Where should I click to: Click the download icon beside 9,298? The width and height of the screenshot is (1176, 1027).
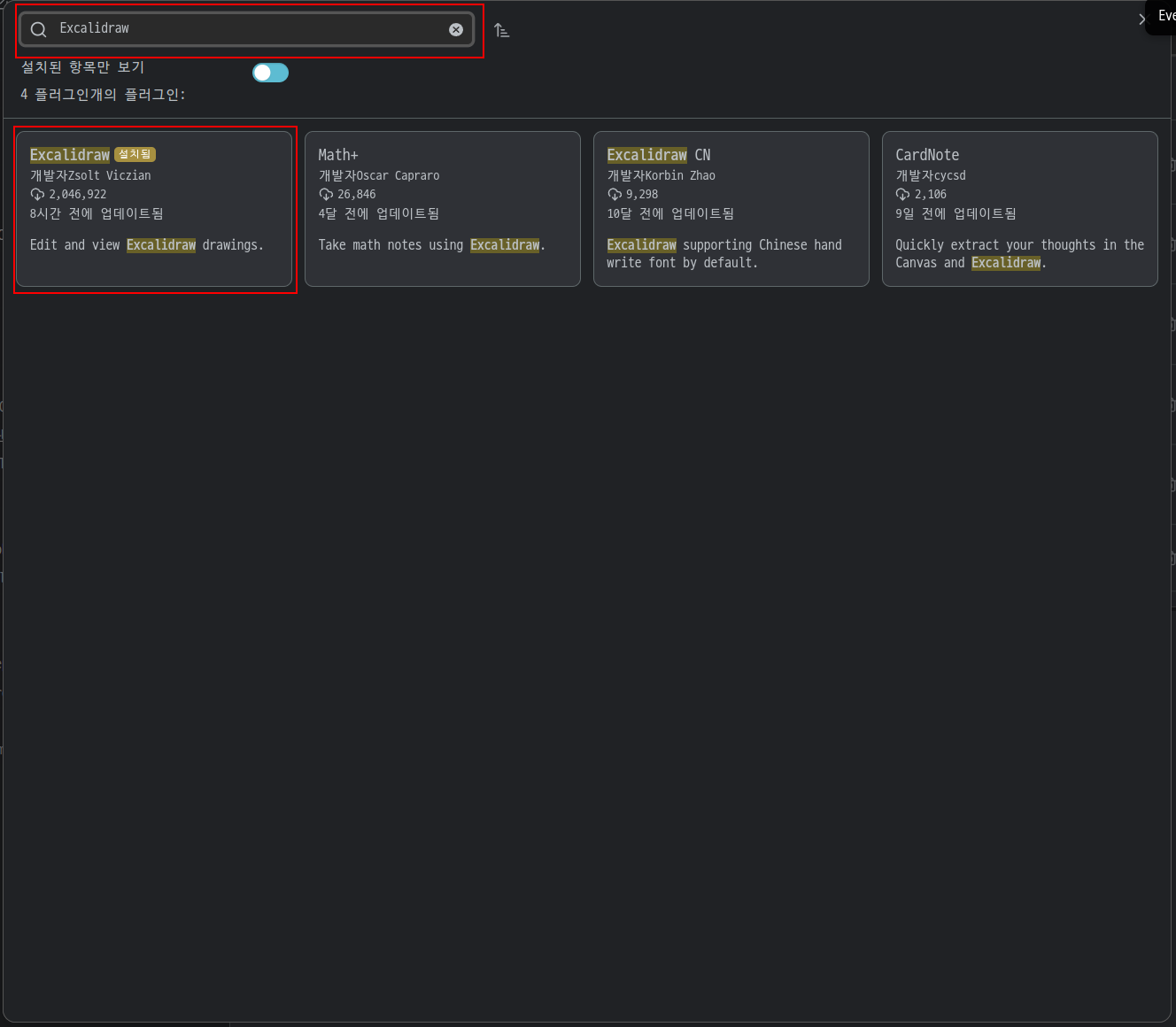[x=615, y=194]
